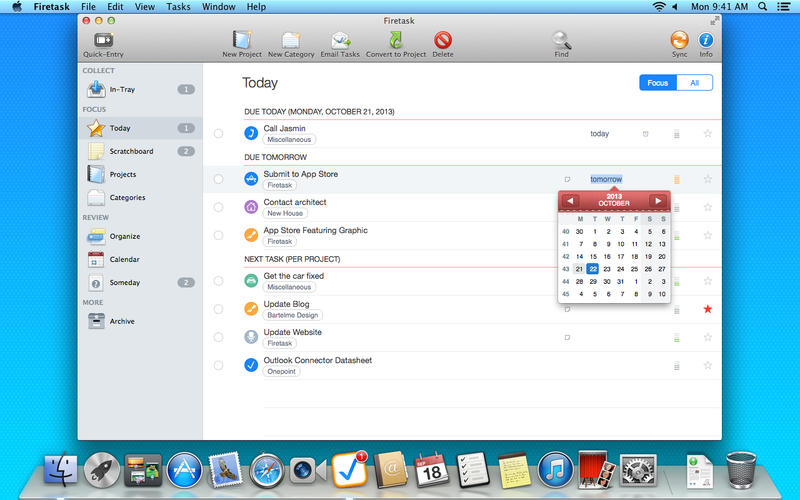
Task: Adjust priority indicator of Update Website
Action: coord(677,337)
